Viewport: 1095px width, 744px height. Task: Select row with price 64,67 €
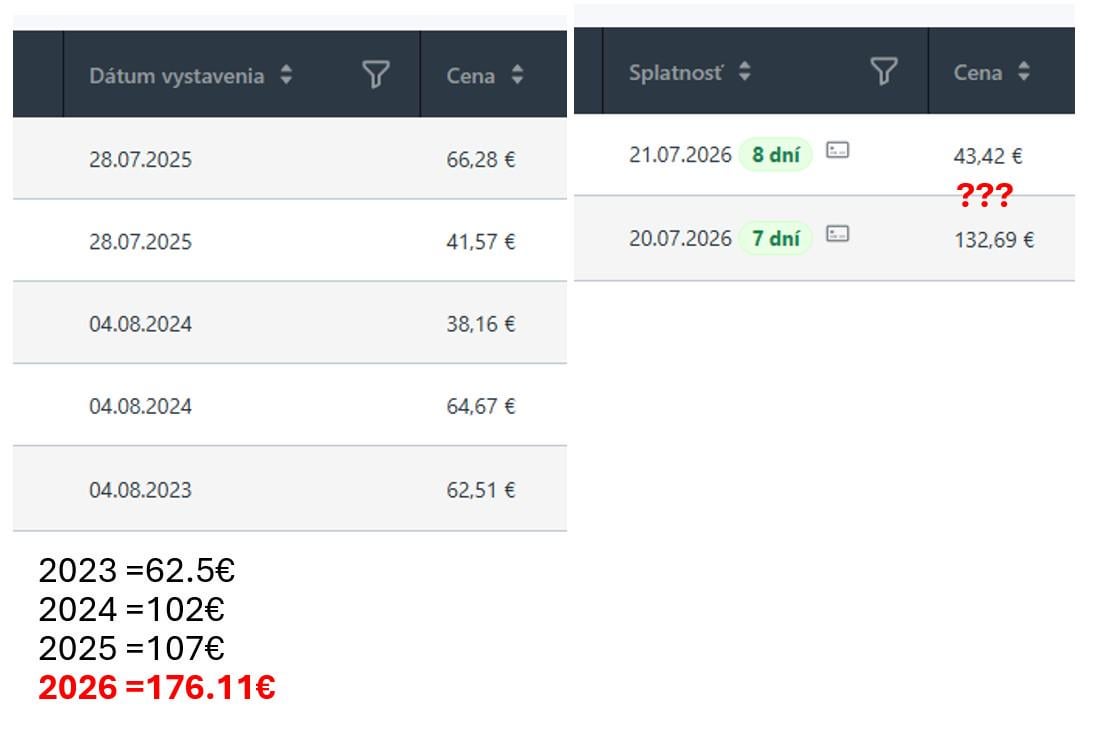point(290,405)
